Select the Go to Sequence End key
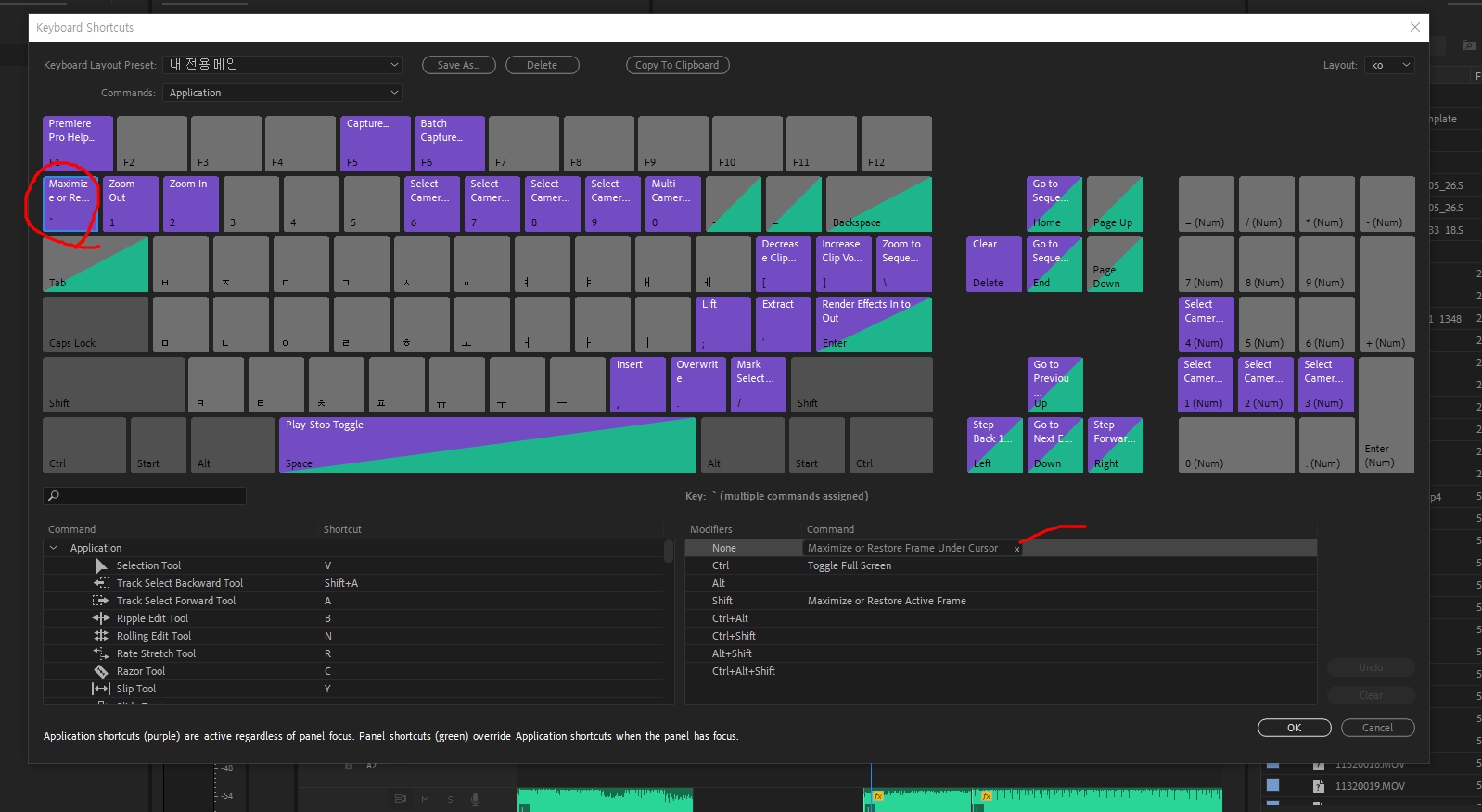 [1054, 264]
